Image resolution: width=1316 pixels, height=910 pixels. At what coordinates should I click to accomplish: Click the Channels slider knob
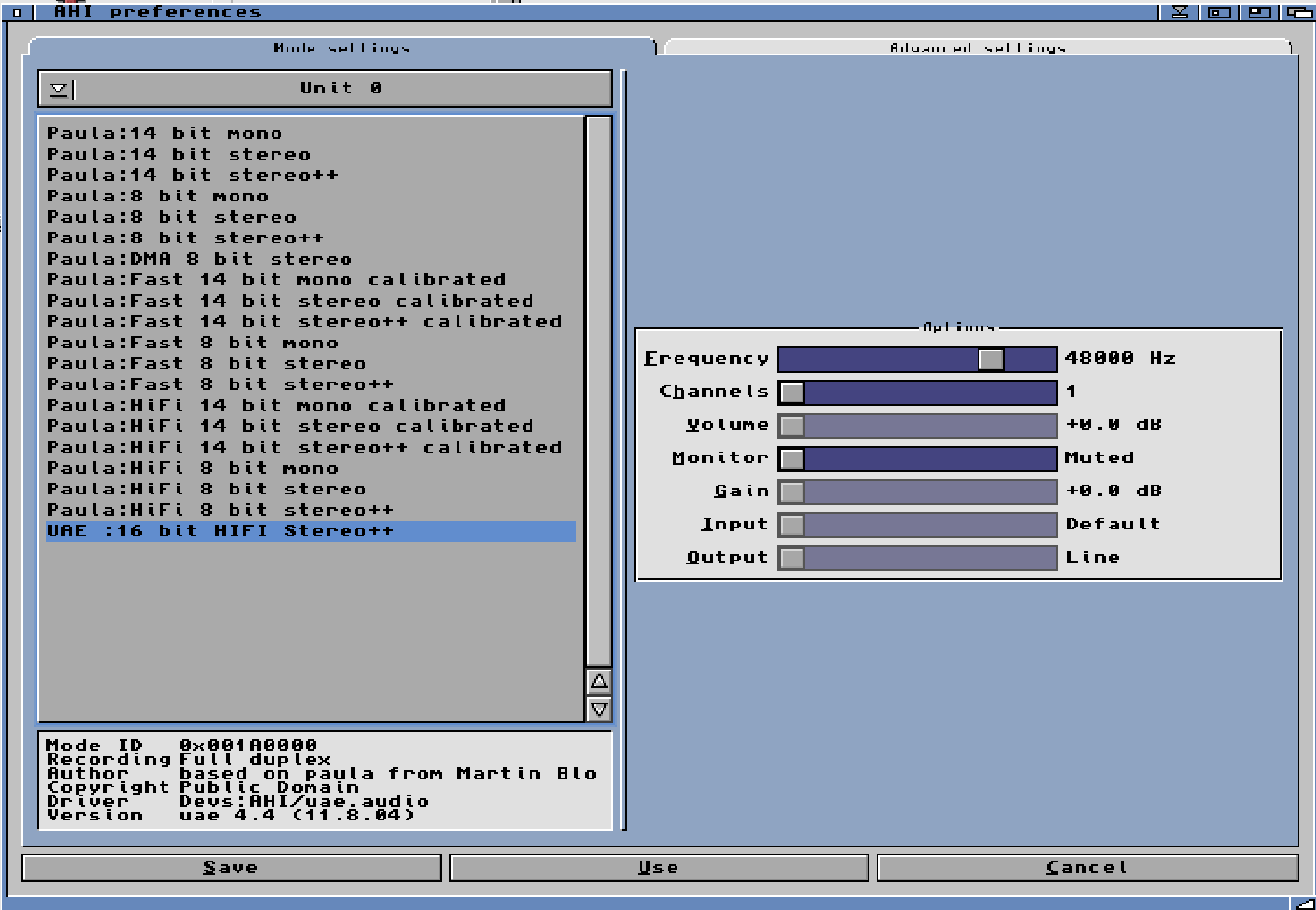[x=792, y=392]
